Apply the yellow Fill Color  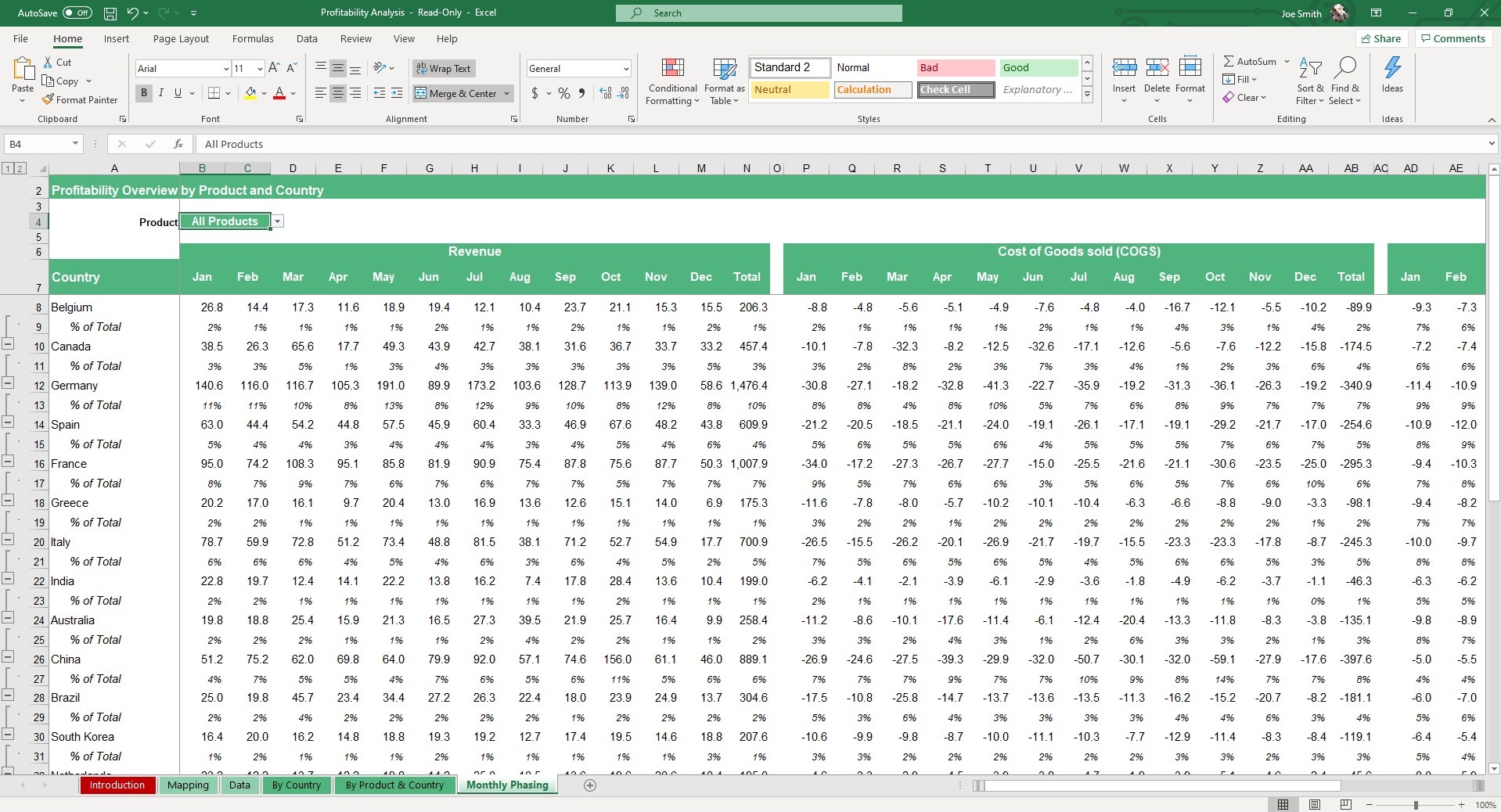tap(250, 94)
